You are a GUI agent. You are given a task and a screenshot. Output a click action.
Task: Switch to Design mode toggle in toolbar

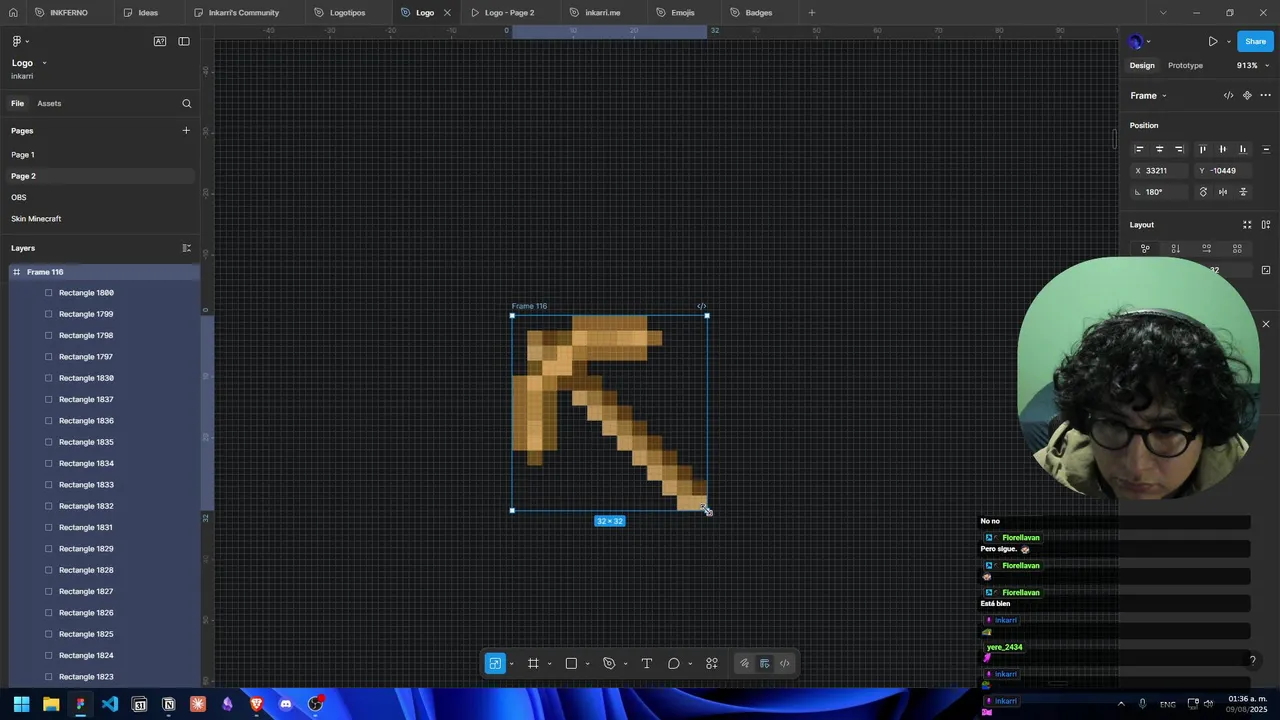(x=764, y=663)
